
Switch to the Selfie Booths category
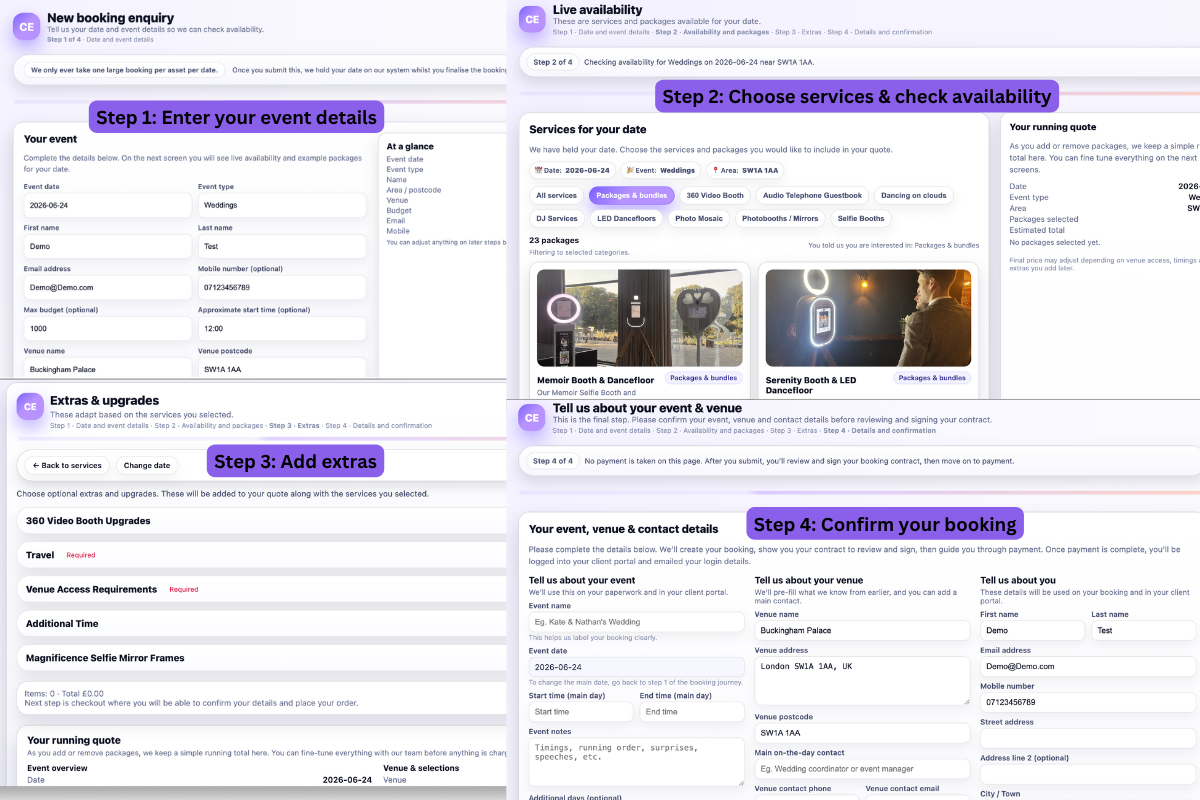pos(860,218)
